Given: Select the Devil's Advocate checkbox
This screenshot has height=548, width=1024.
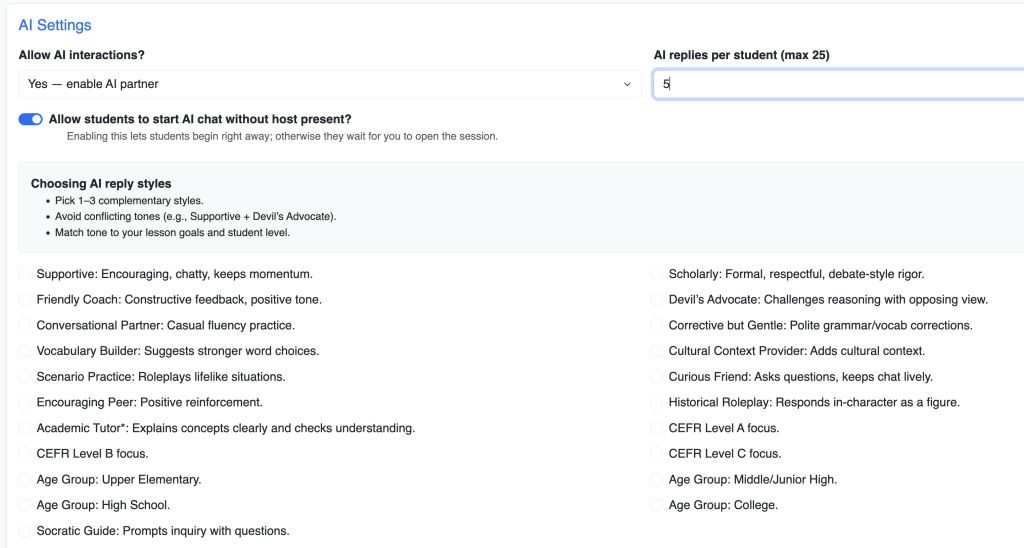Looking at the screenshot, I should coord(657,299).
